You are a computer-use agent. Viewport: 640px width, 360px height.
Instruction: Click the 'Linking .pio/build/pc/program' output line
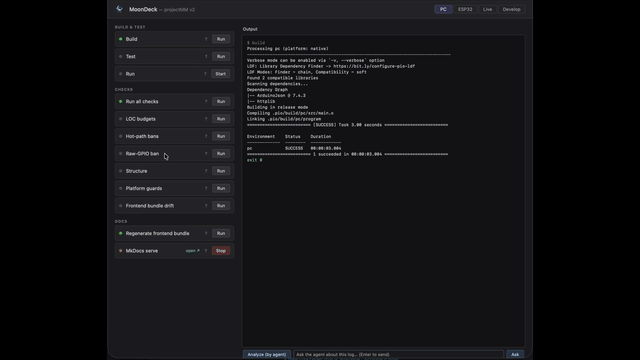tap(284, 119)
